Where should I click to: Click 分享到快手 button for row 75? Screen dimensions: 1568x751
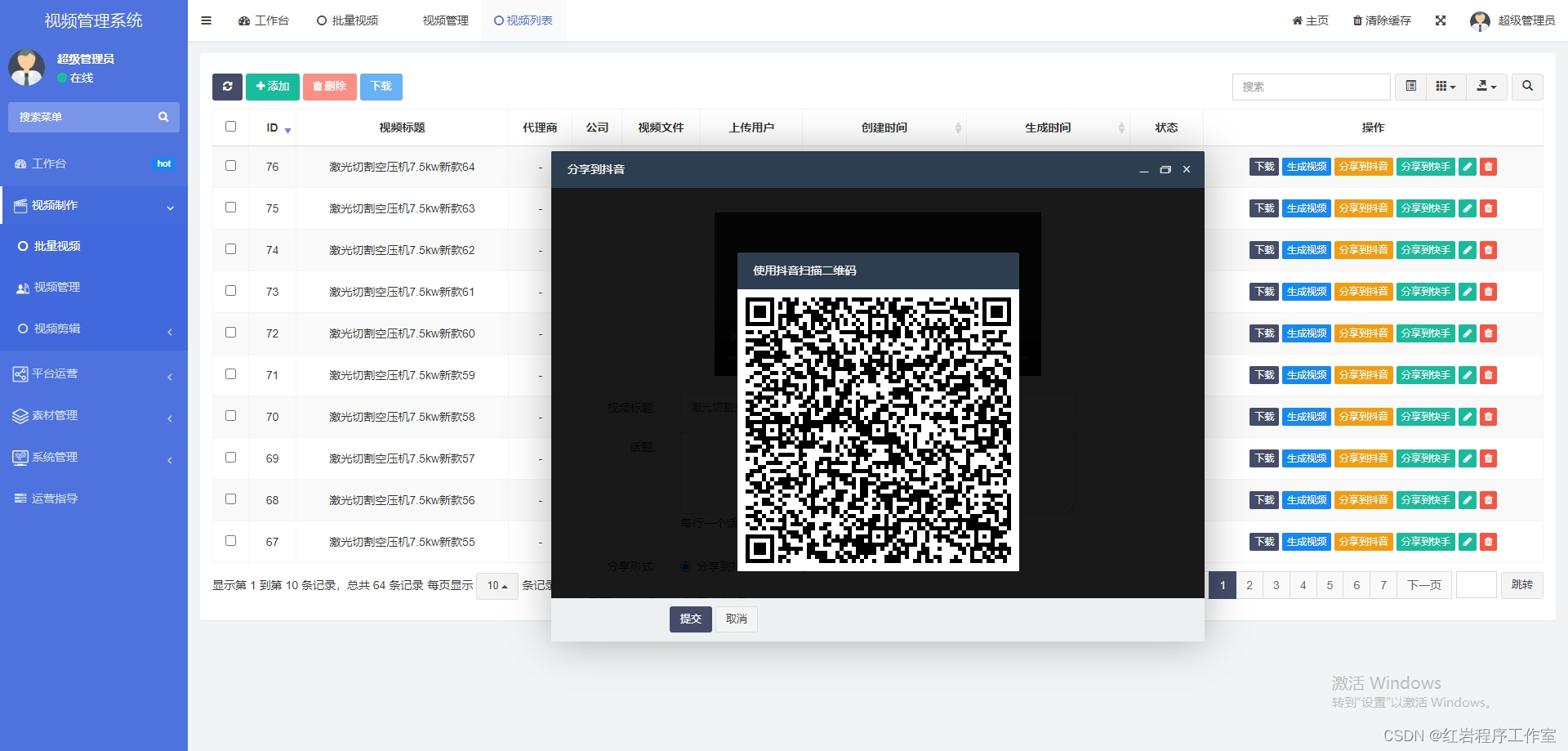1426,208
